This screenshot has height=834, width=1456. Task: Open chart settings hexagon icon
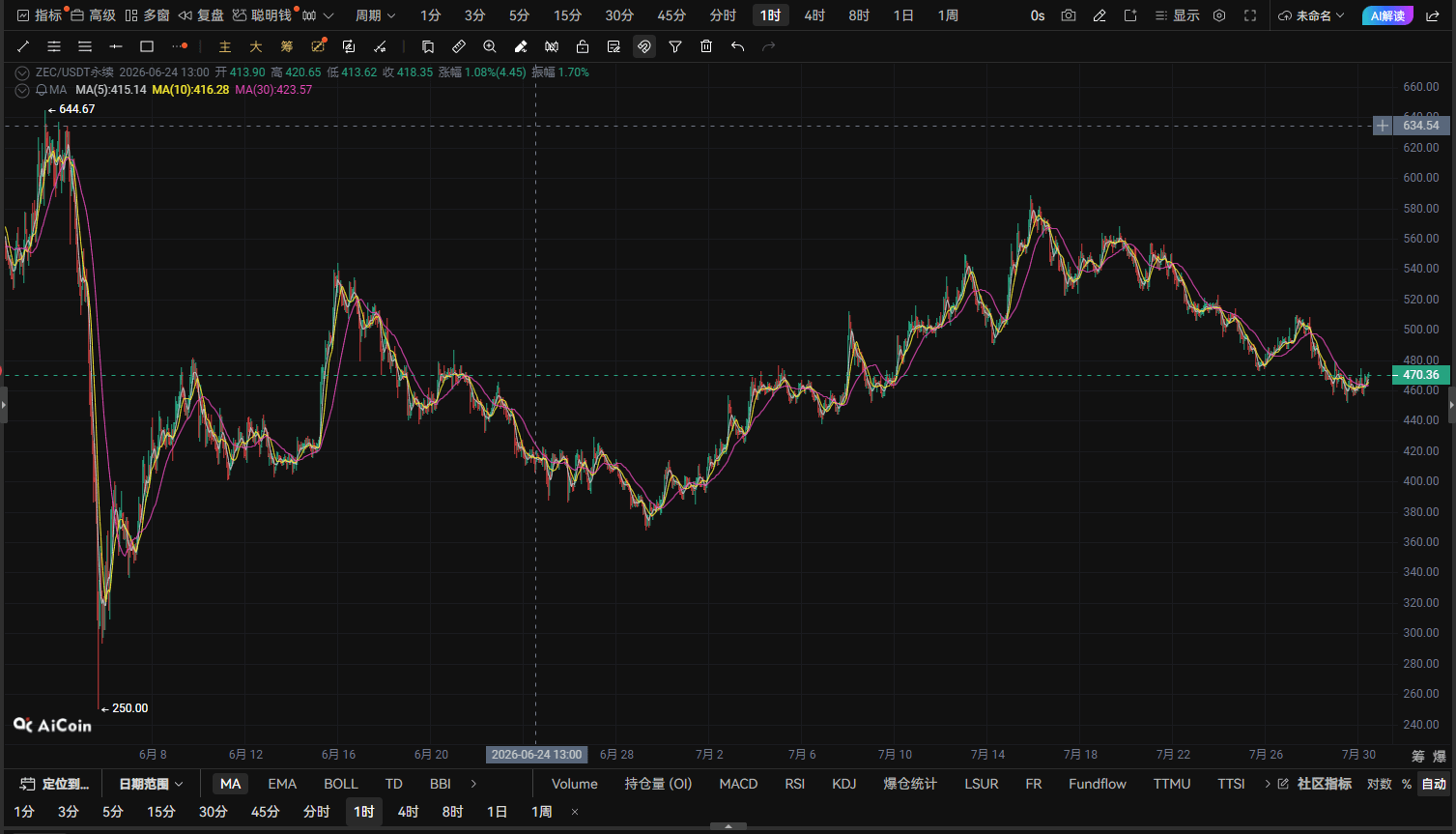1219,15
